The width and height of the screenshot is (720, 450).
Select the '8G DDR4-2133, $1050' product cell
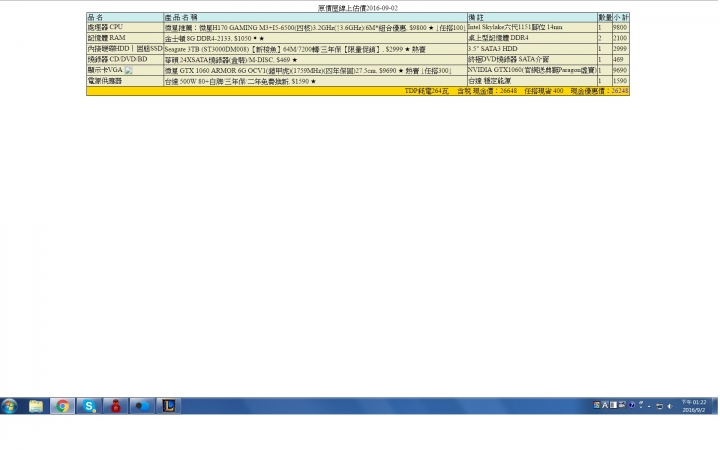pyautogui.click(x=315, y=38)
